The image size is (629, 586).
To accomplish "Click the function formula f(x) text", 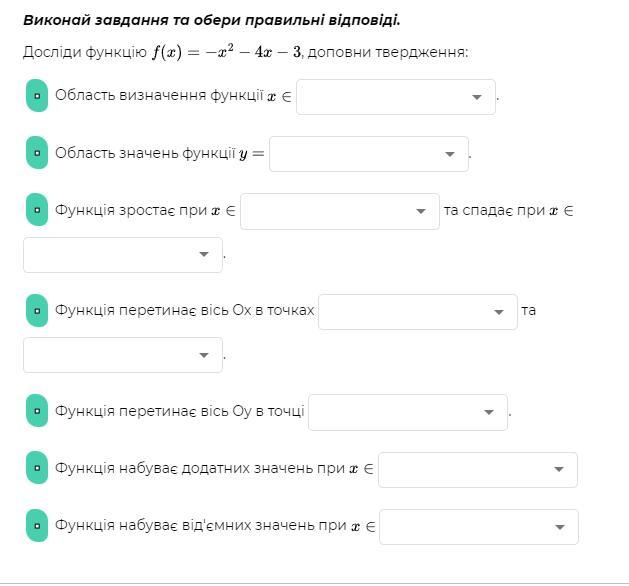I will (226, 52).
